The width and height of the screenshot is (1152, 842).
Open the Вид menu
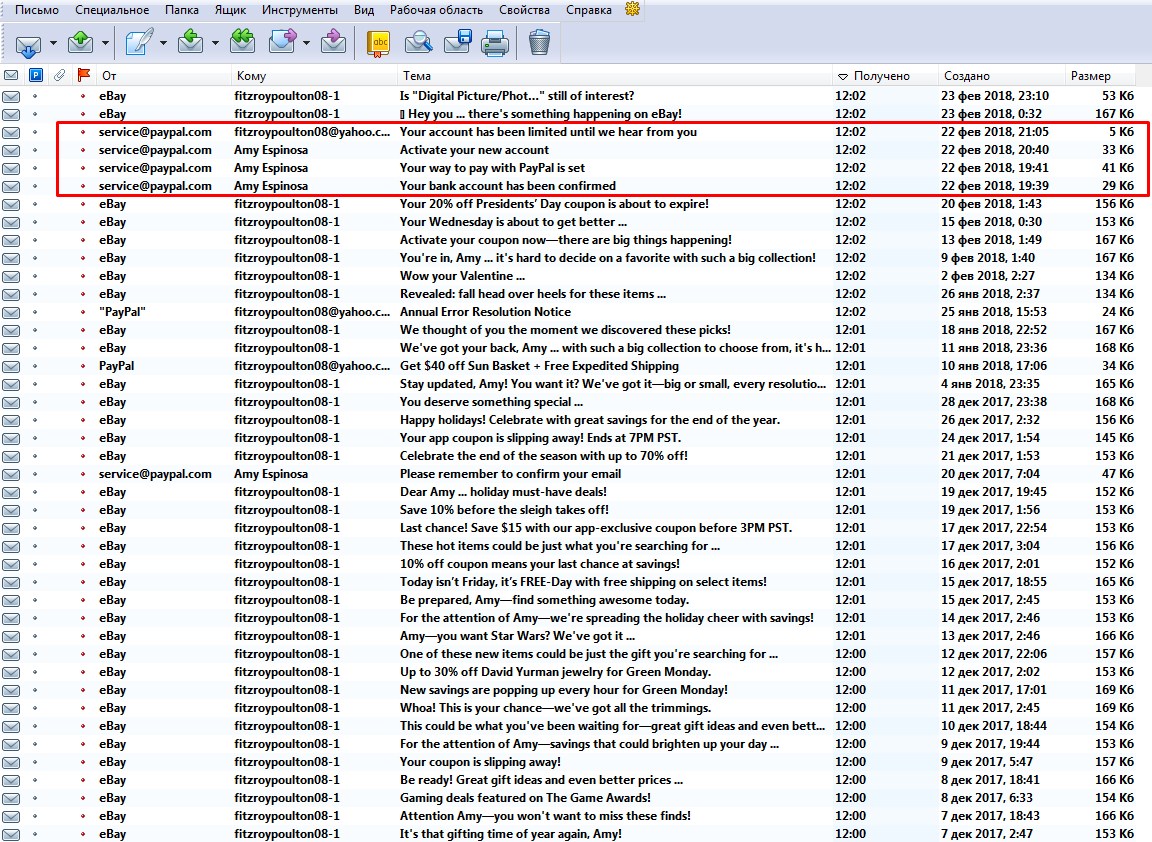(x=364, y=10)
